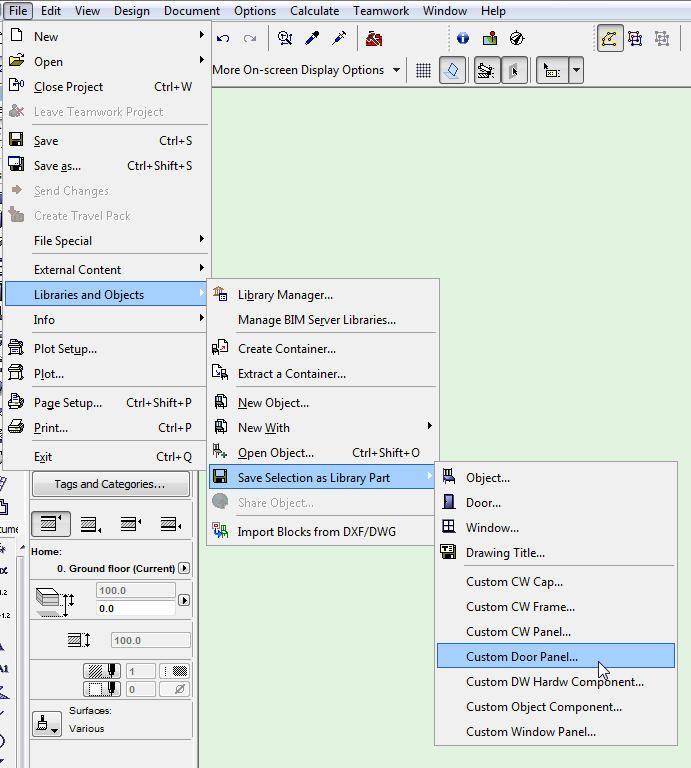Click the dotted pattern swatch beside pen 1

click(175, 671)
